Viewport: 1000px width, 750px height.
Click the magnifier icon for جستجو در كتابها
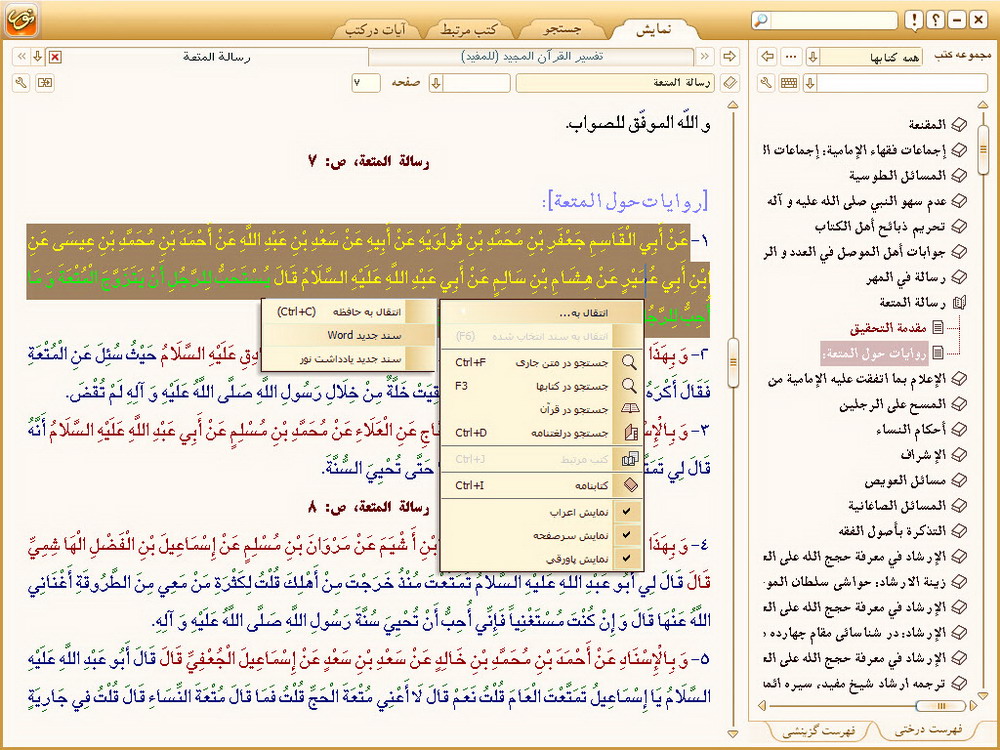click(x=629, y=386)
